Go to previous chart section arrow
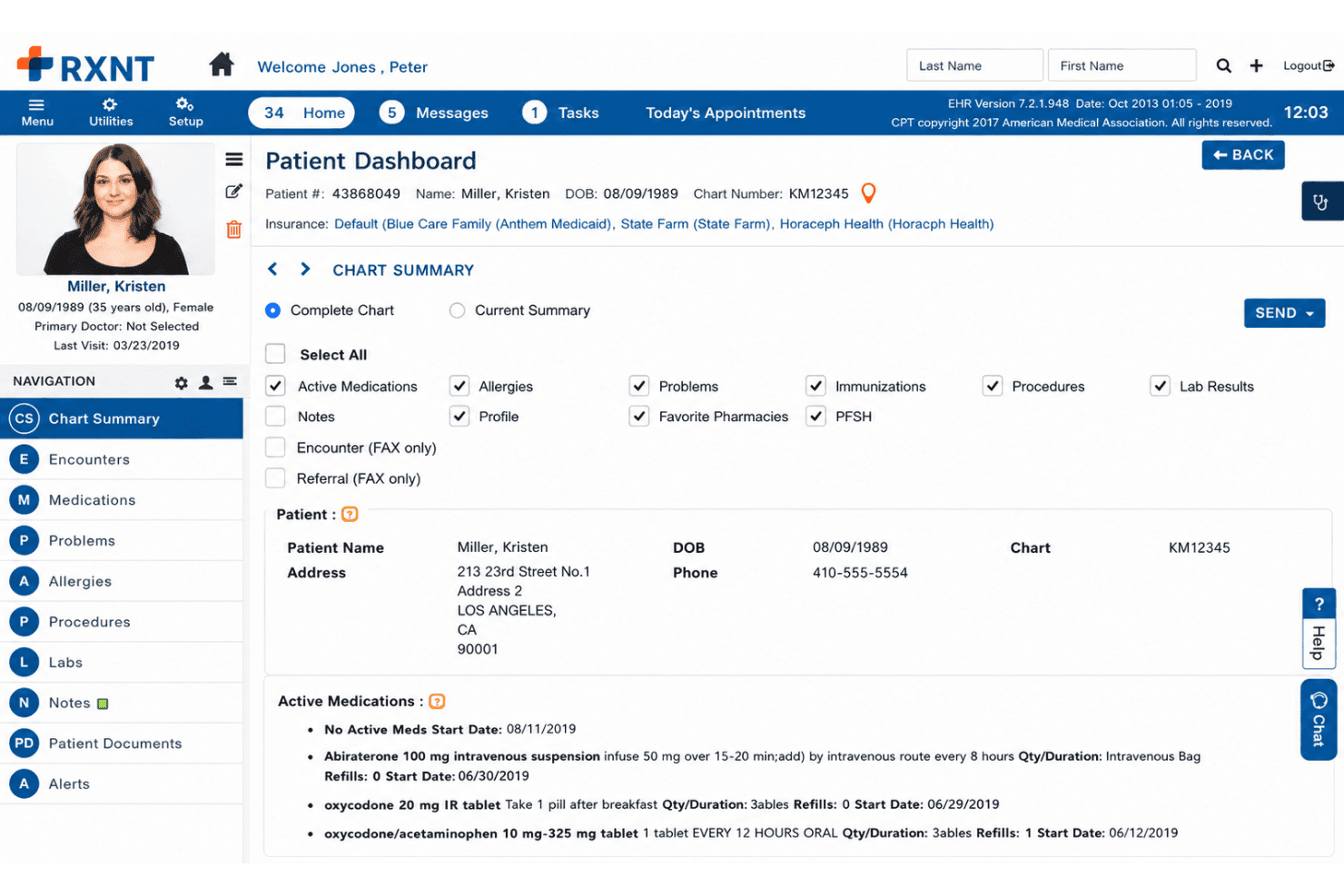 click(272, 270)
